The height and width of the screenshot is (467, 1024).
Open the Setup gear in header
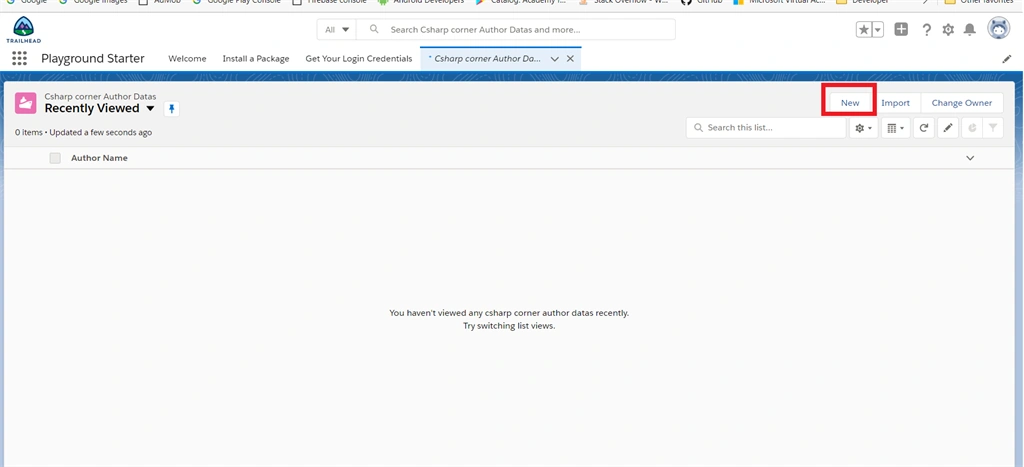click(x=948, y=29)
